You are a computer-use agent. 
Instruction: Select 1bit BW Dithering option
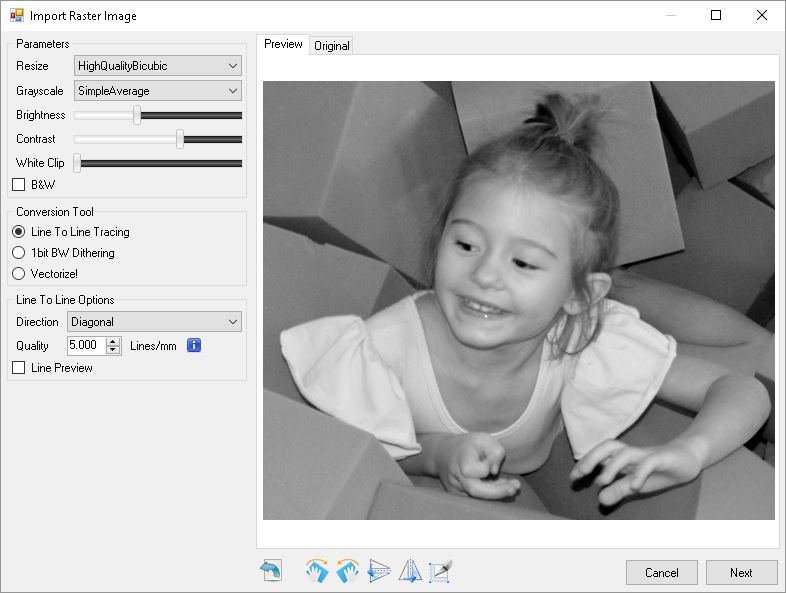18,253
